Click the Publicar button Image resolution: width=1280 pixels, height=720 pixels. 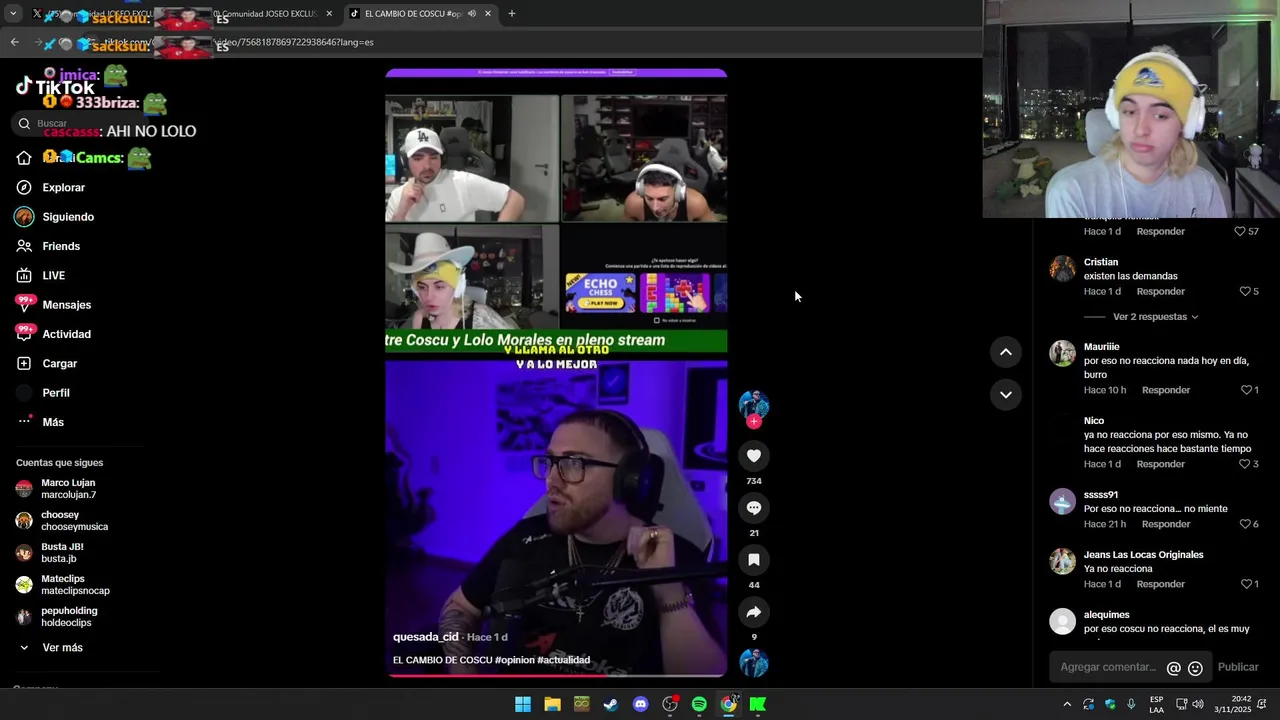pyautogui.click(x=1238, y=667)
